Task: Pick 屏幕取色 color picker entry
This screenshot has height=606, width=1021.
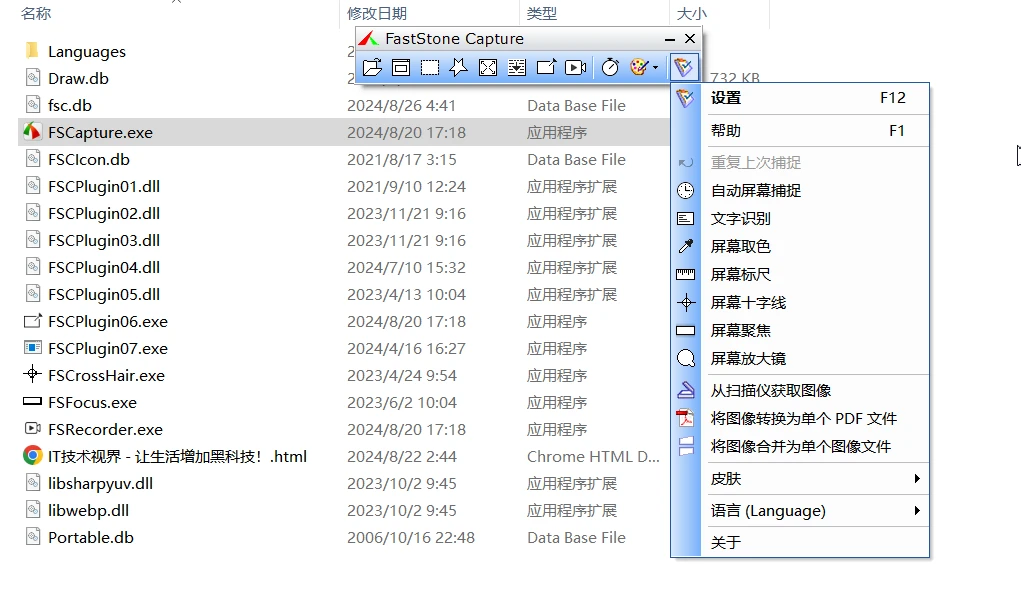Action: (x=815, y=247)
